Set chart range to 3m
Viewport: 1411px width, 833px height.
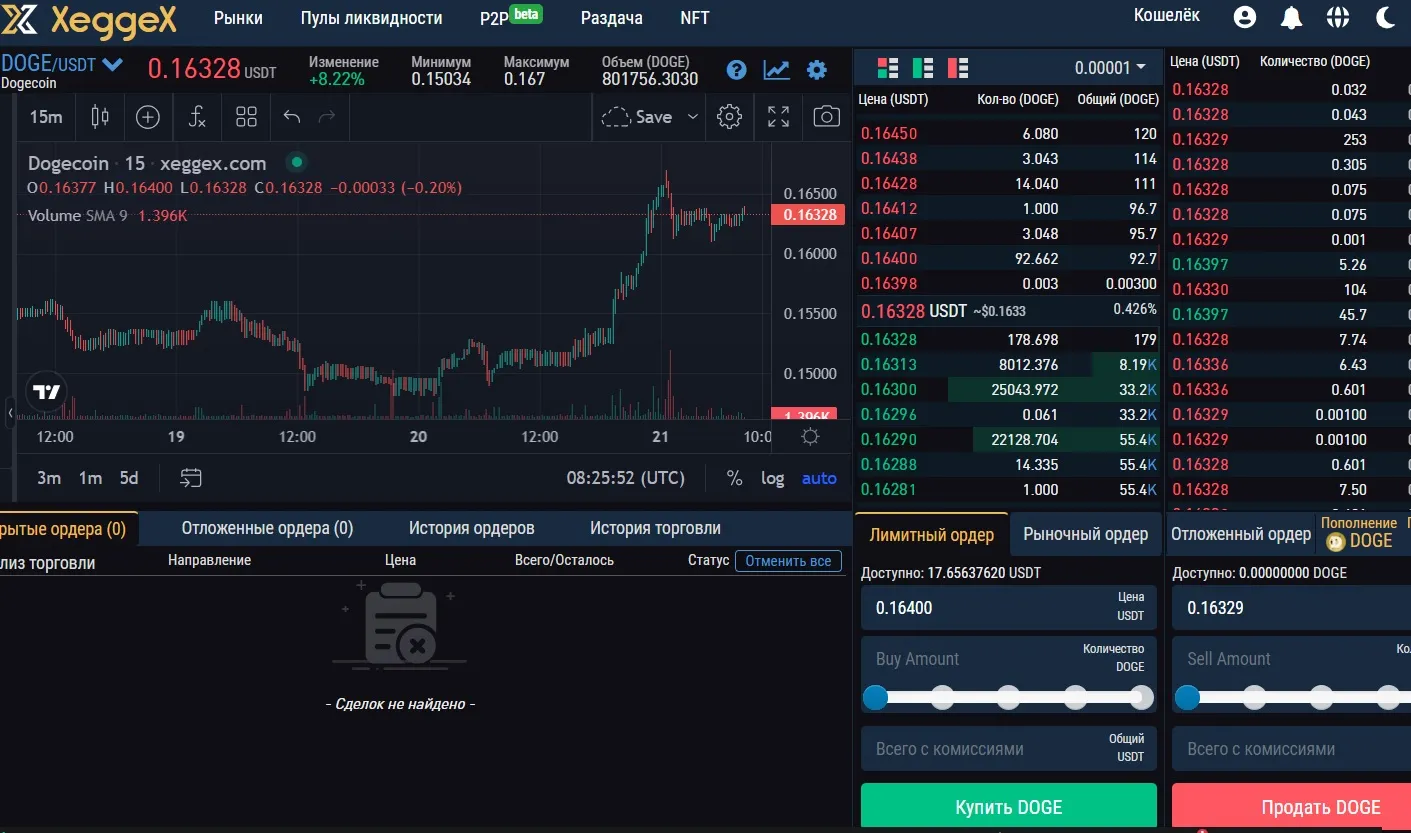pyautogui.click(x=49, y=478)
